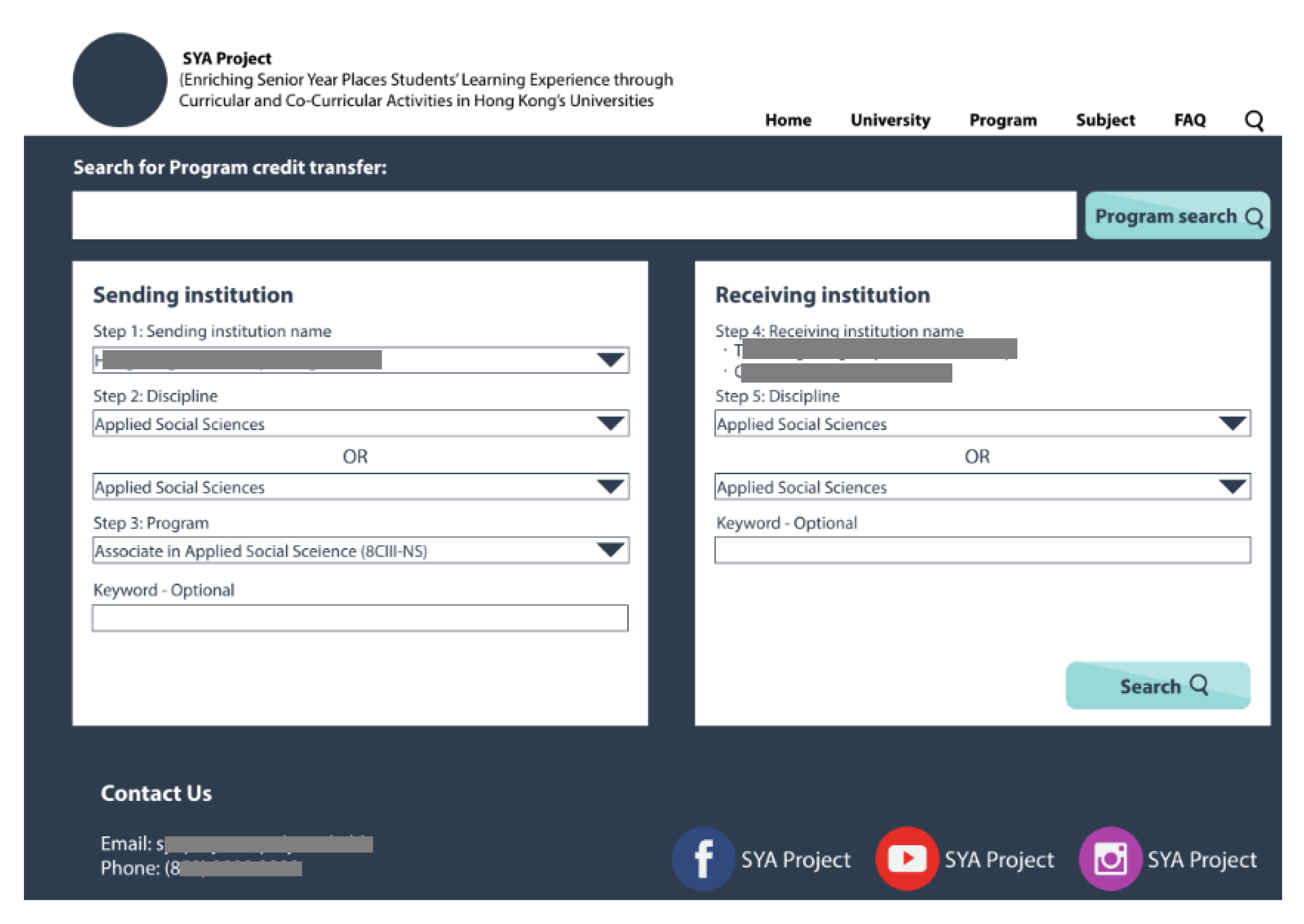This screenshot has height=924, width=1304.
Task: Open the Program menu item
Action: [x=1003, y=120]
